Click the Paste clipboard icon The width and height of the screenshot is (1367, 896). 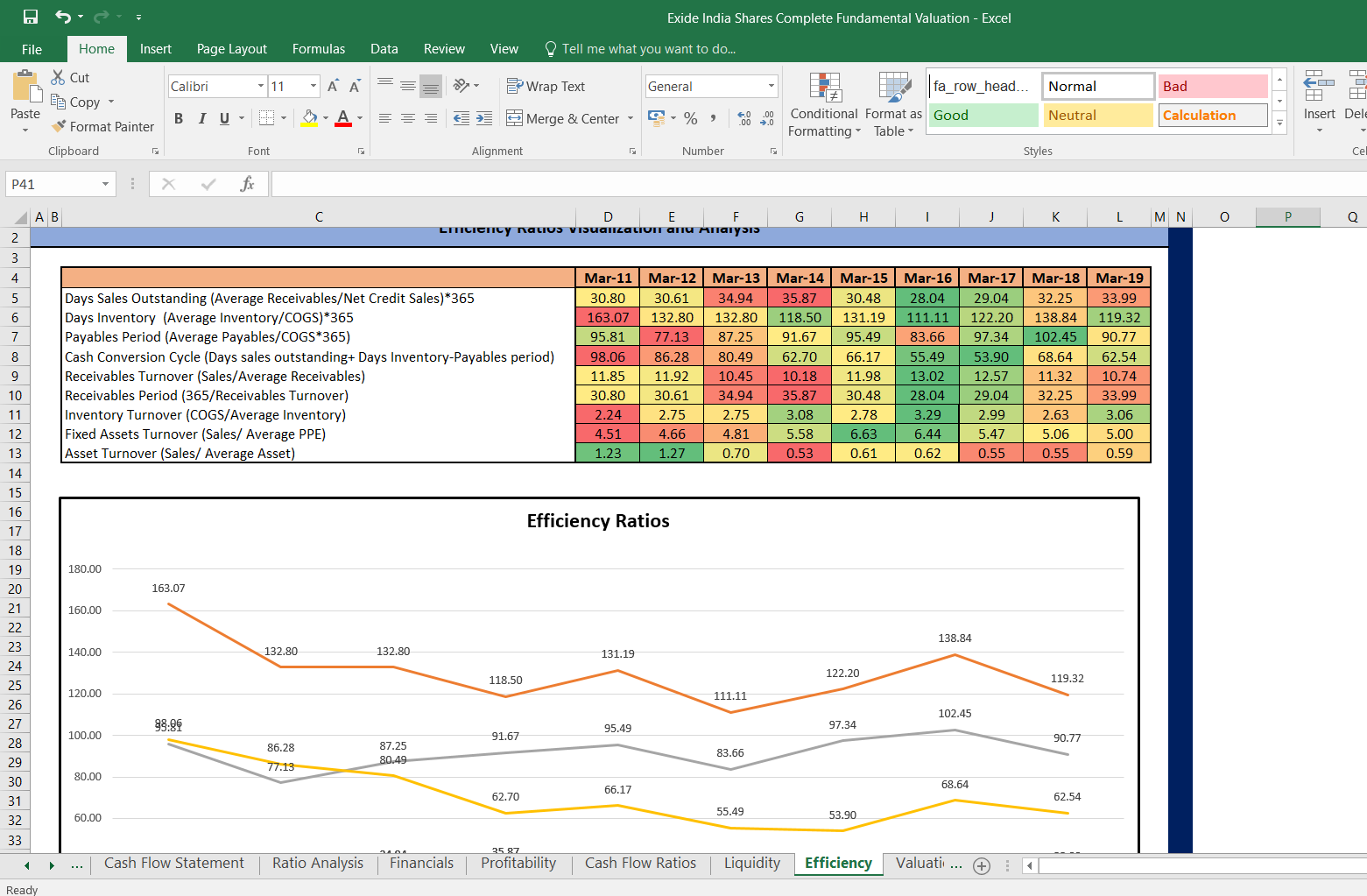(x=26, y=88)
